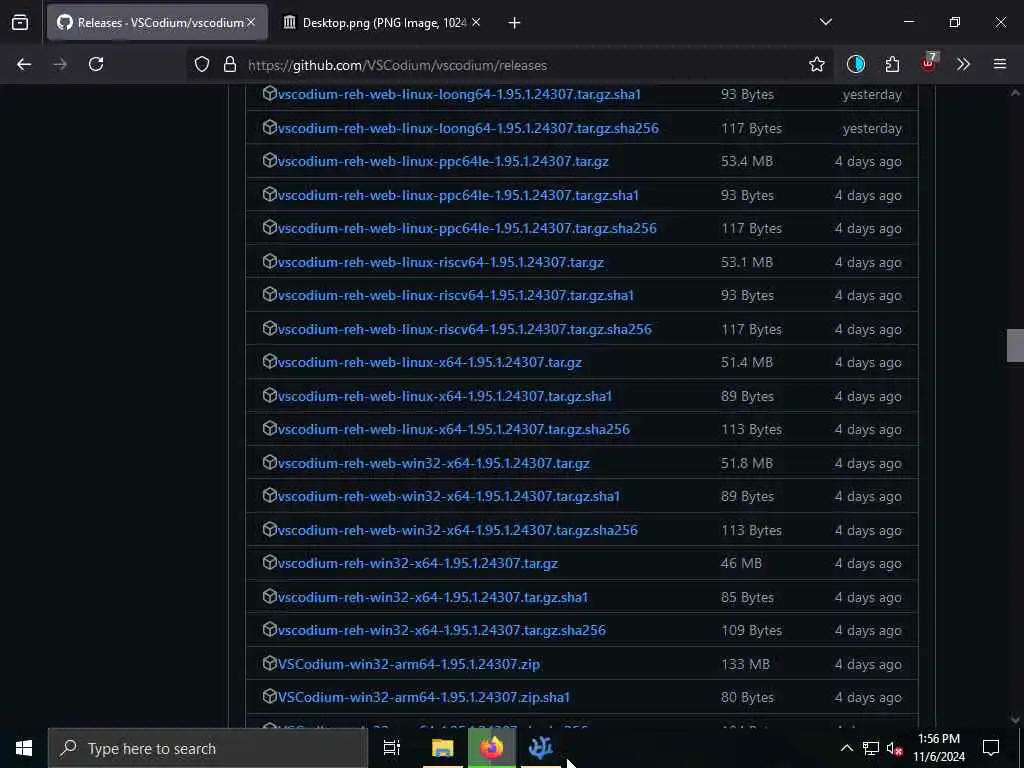
Task: Download reh-web-linux-x64 tar.gz archive
Action: point(430,362)
